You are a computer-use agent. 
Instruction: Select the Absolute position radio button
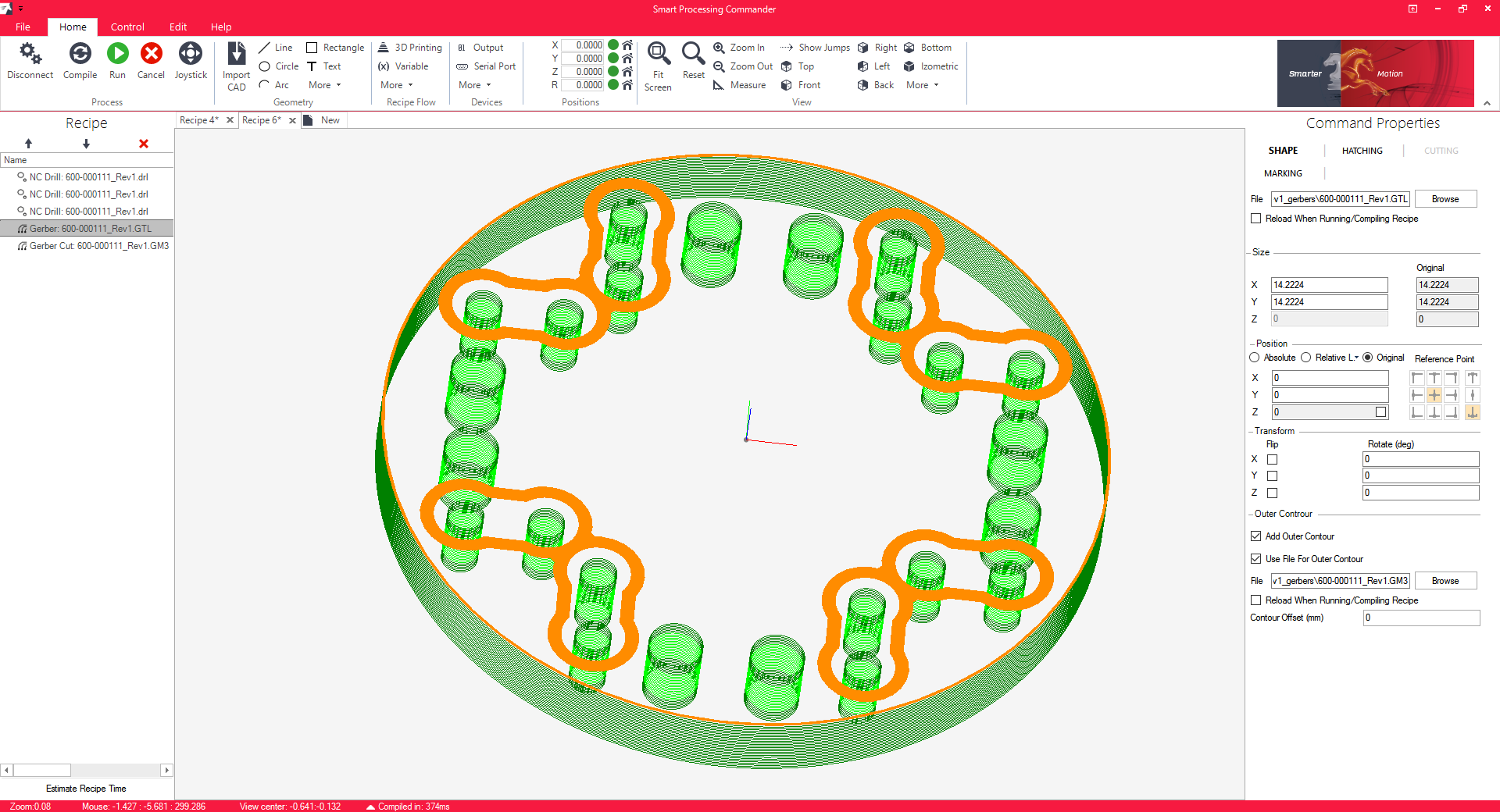point(1255,358)
